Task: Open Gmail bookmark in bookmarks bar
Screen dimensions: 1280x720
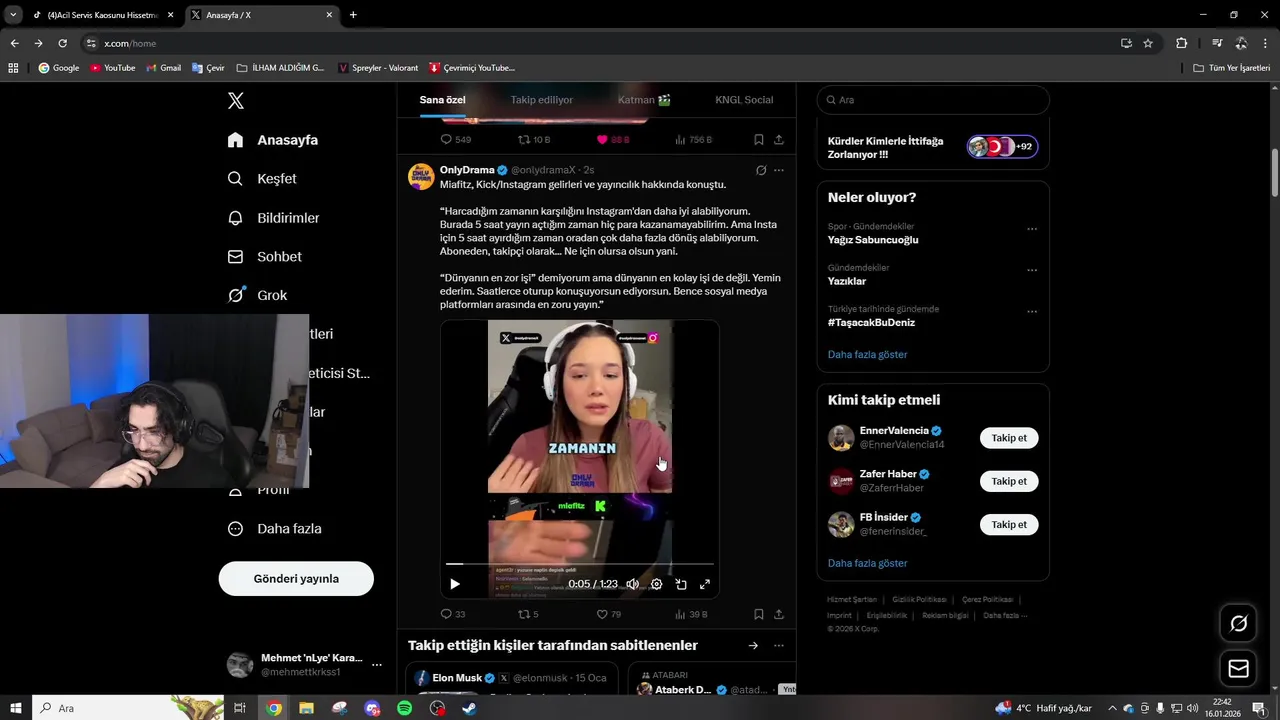Action: pos(163,68)
